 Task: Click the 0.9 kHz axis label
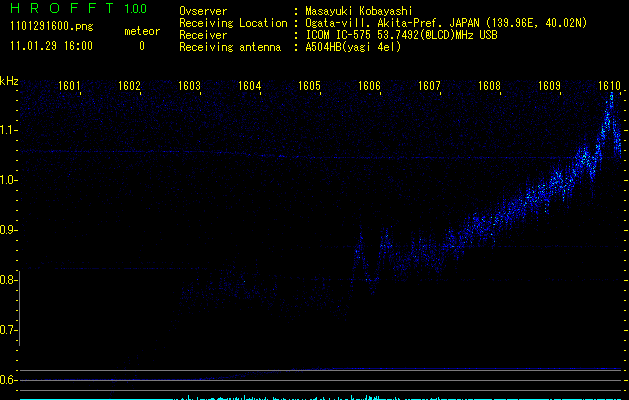[8, 230]
